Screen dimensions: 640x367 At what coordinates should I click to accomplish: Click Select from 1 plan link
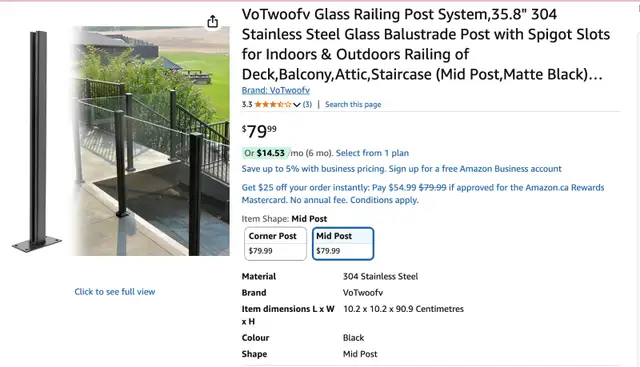point(372,153)
